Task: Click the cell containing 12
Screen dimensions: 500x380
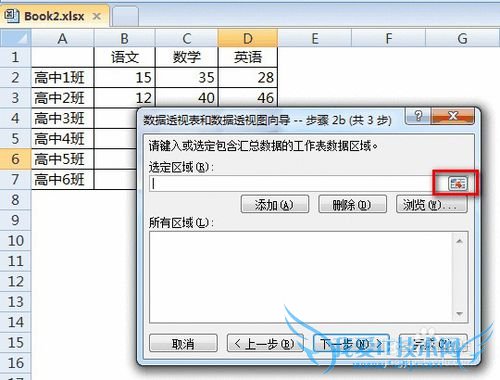Action: coord(125,98)
